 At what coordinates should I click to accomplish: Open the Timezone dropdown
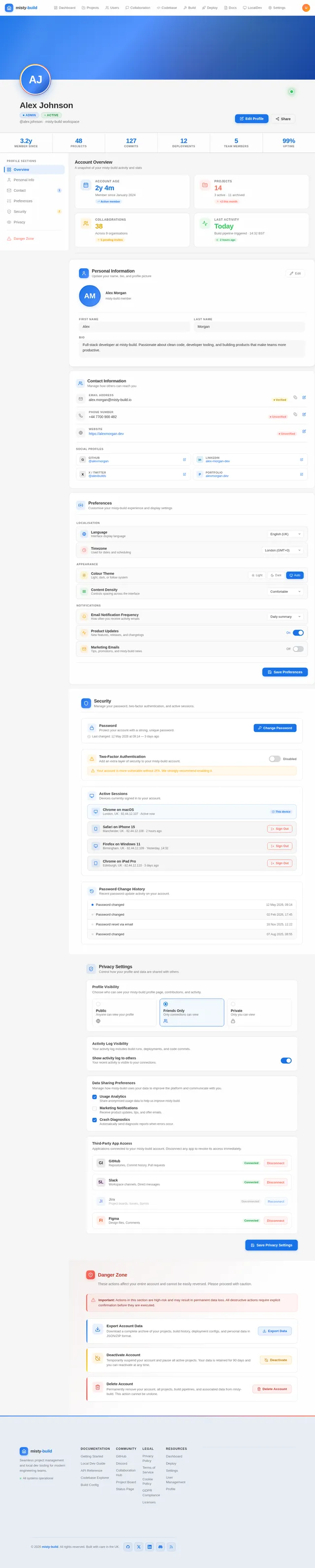(x=283, y=550)
